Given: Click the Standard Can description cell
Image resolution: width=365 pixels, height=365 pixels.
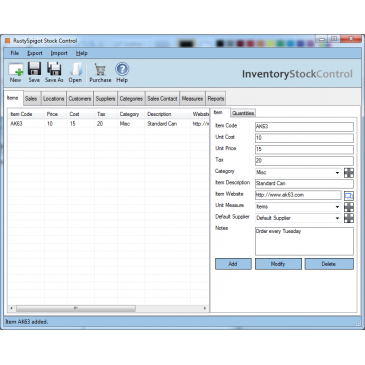Looking at the screenshot, I should [x=162, y=124].
